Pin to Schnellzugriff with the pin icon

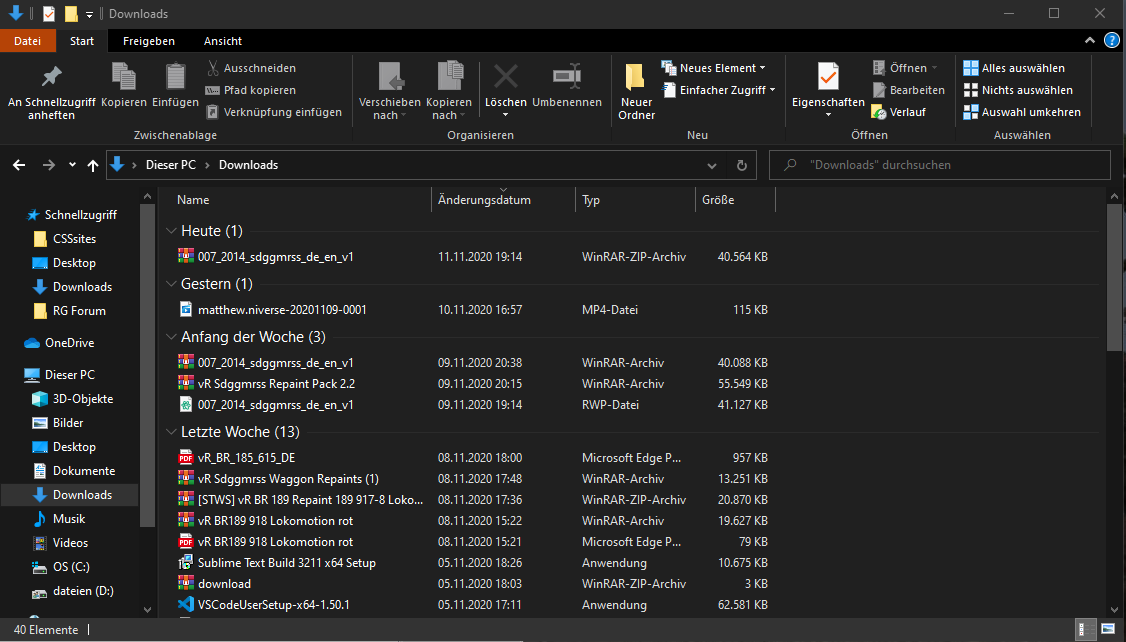point(51,78)
